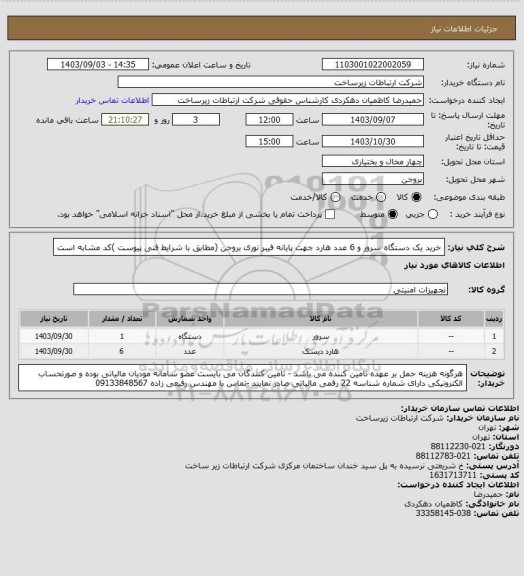Click column header تعداد / مقدار

coord(122,318)
